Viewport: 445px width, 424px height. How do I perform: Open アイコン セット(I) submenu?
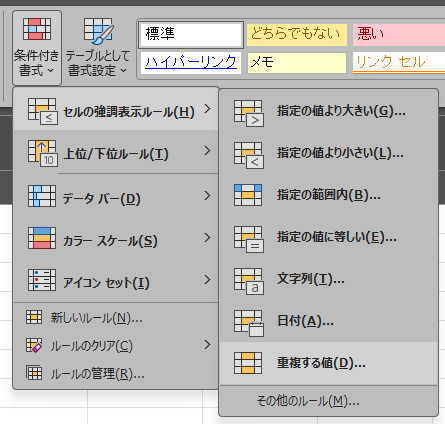pyautogui.click(x=116, y=280)
